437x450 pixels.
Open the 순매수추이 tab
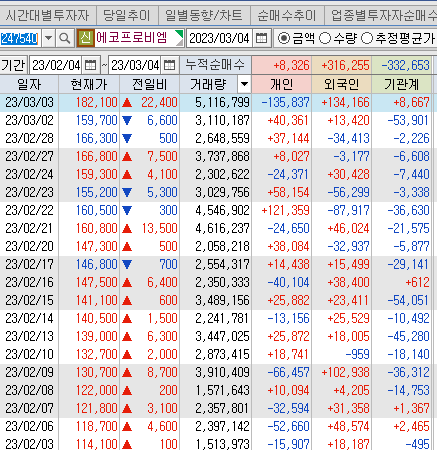(287, 15)
